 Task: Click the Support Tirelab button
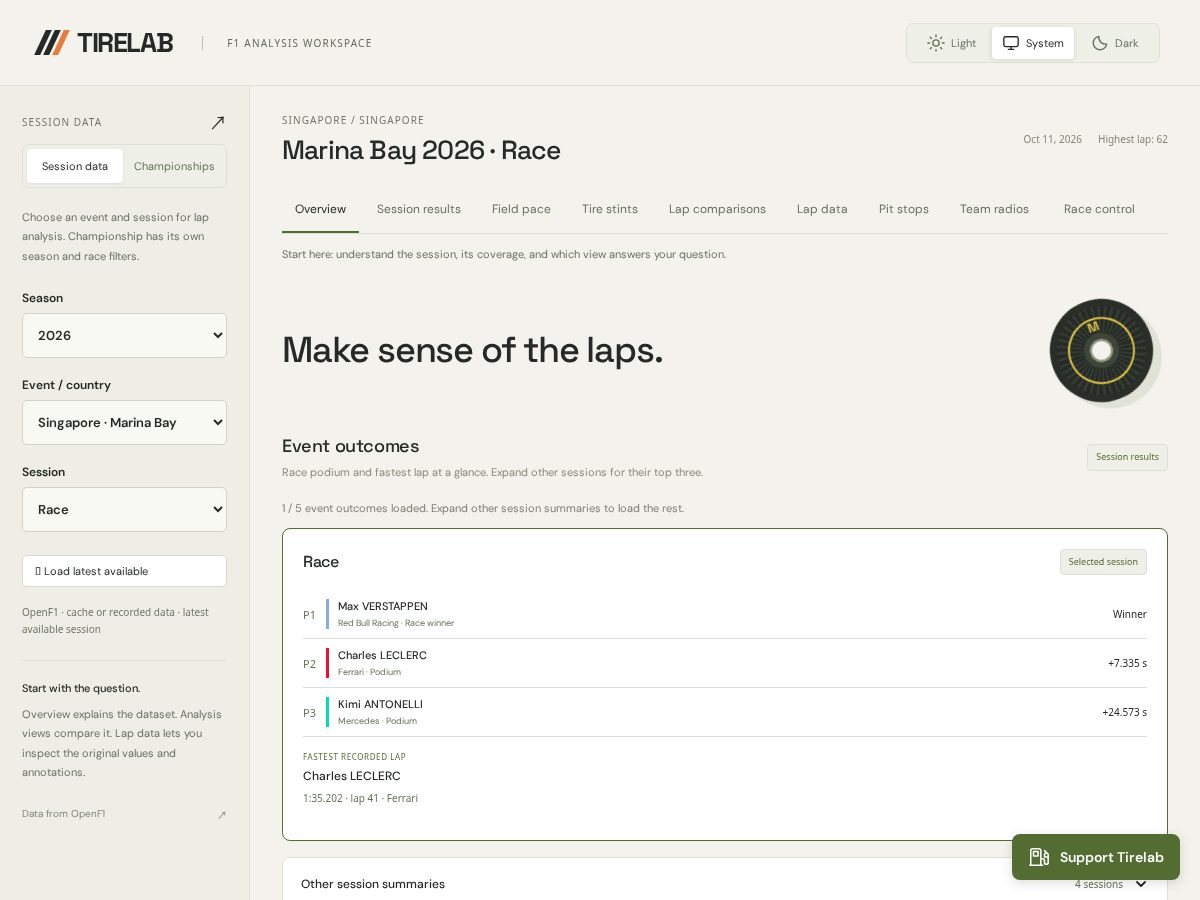point(1096,857)
